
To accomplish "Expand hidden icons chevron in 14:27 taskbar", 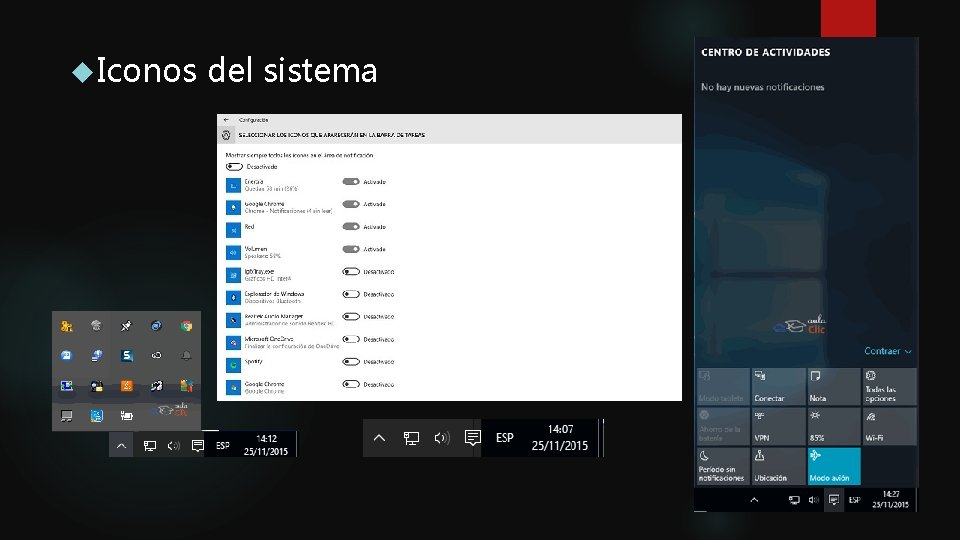I will click(x=754, y=500).
